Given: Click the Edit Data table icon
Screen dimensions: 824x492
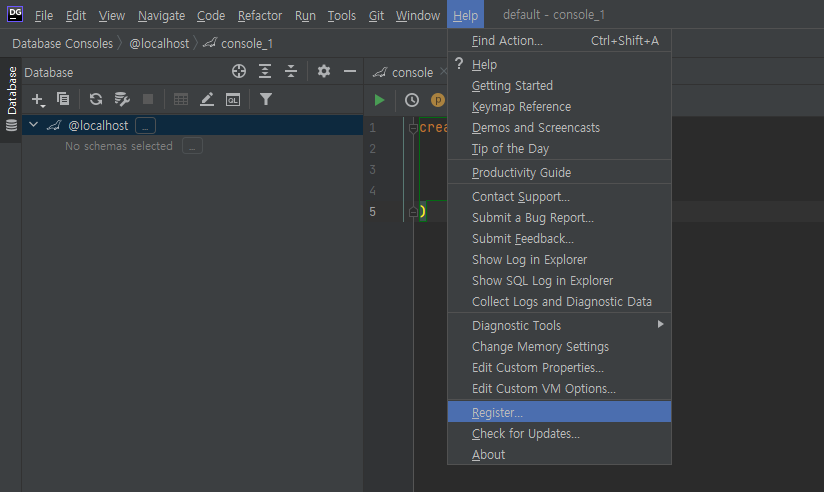Looking at the screenshot, I should click(x=181, y=99).
